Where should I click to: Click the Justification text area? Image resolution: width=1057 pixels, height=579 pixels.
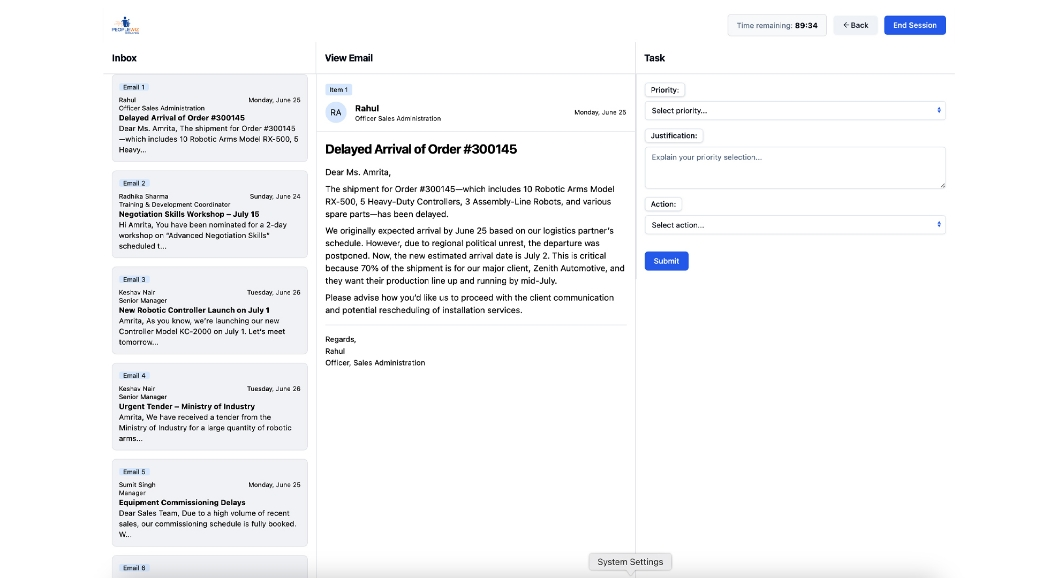coord(794,167)
